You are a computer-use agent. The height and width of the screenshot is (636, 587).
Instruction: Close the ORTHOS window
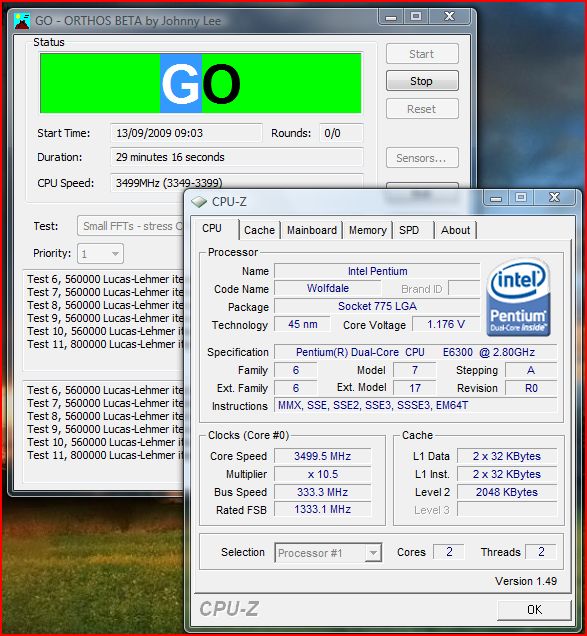449,17
